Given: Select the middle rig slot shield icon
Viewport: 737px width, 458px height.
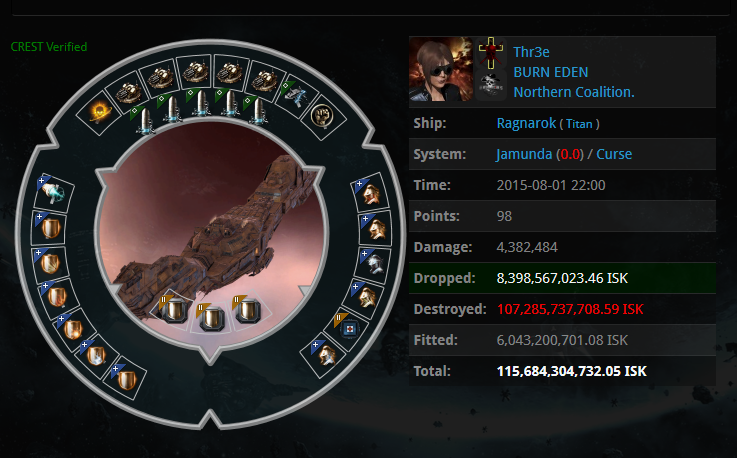Looking at the screenshot, I should point(211,317).
